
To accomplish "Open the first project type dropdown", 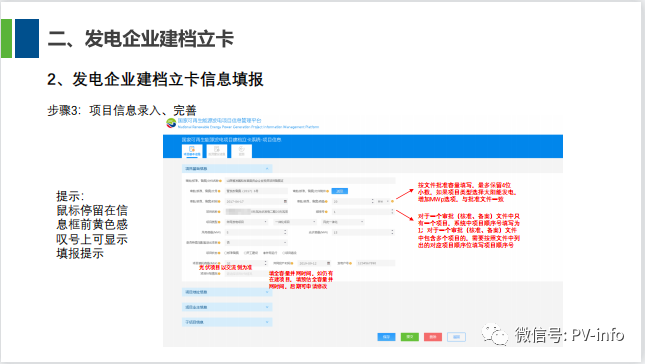I will coord(247,222).
